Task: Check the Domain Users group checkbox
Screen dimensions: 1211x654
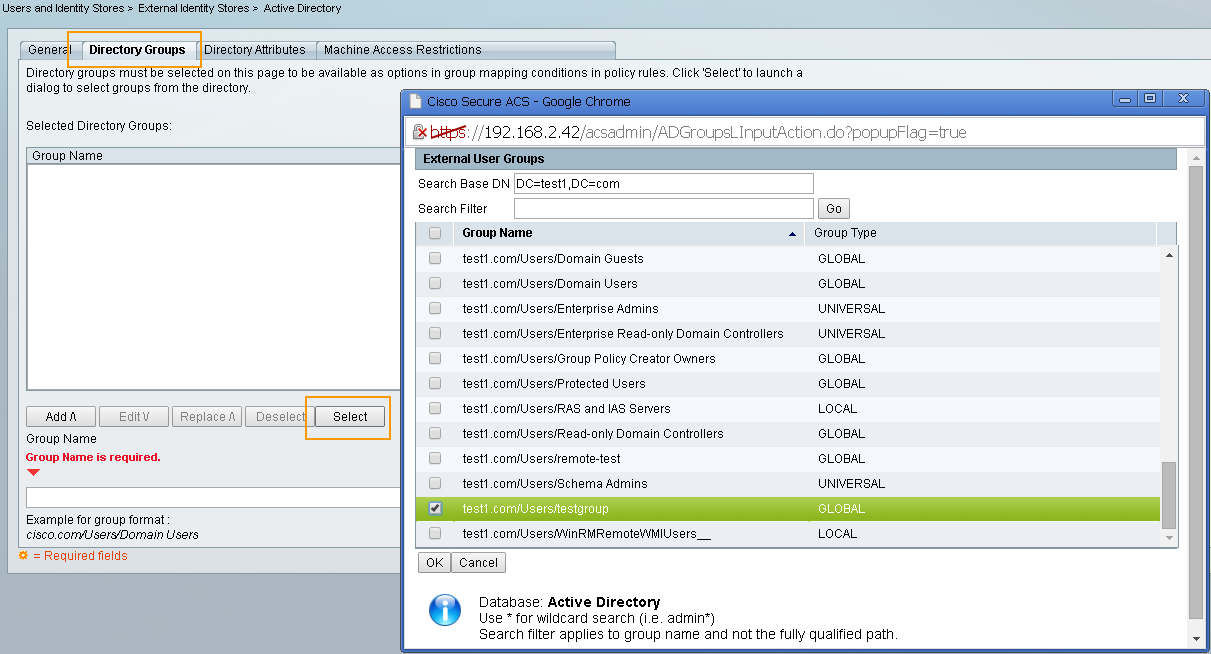Action: point(435,283)
